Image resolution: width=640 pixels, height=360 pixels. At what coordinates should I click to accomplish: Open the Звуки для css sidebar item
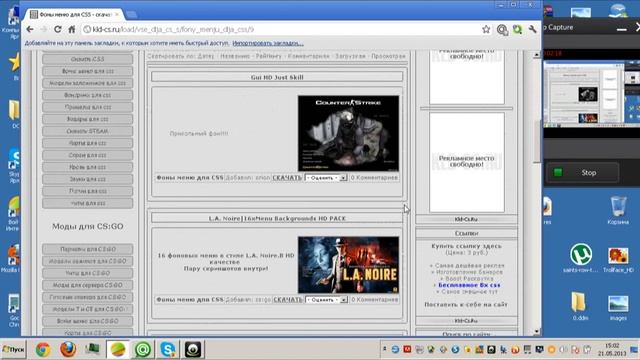coord(87,179)
